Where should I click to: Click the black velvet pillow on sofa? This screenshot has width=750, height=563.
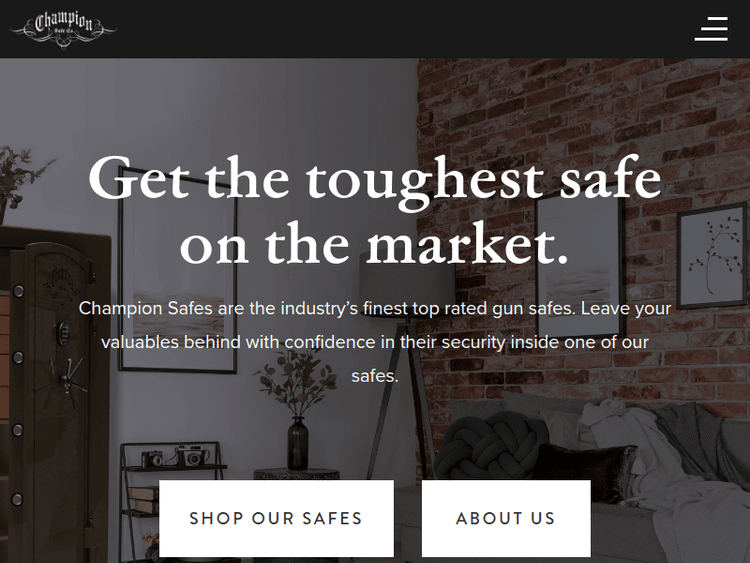[x=587, y=472]
